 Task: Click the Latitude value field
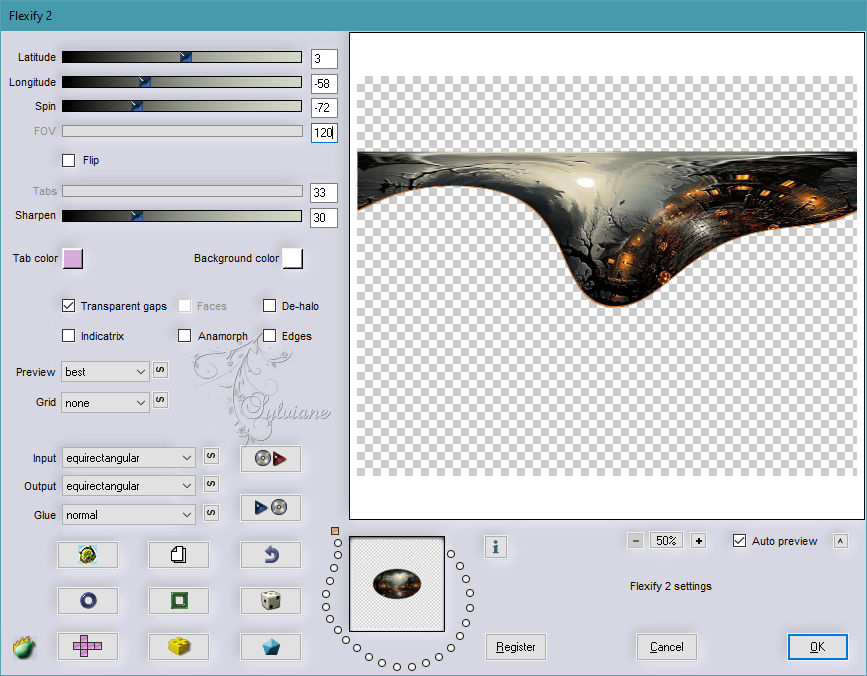click(324, 59)
